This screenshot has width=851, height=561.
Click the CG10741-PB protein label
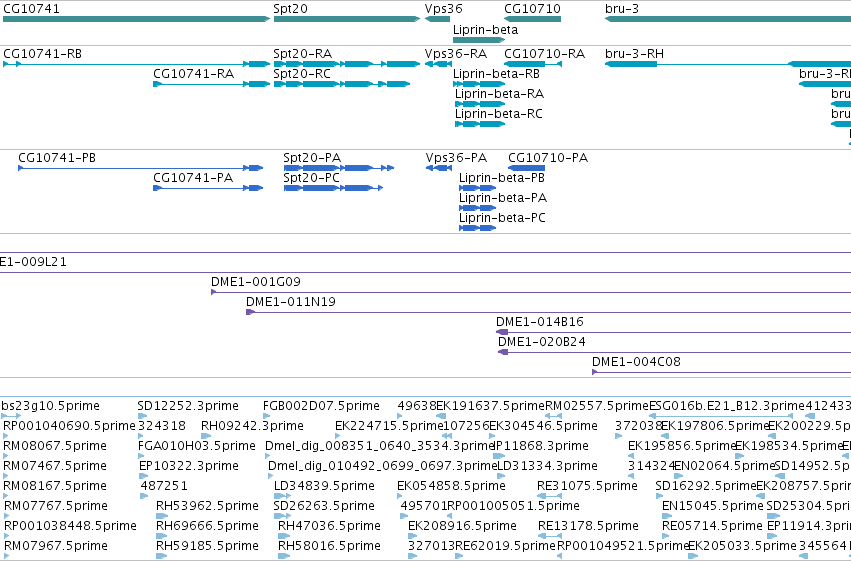pyautogui.click(x=57, y=158)
